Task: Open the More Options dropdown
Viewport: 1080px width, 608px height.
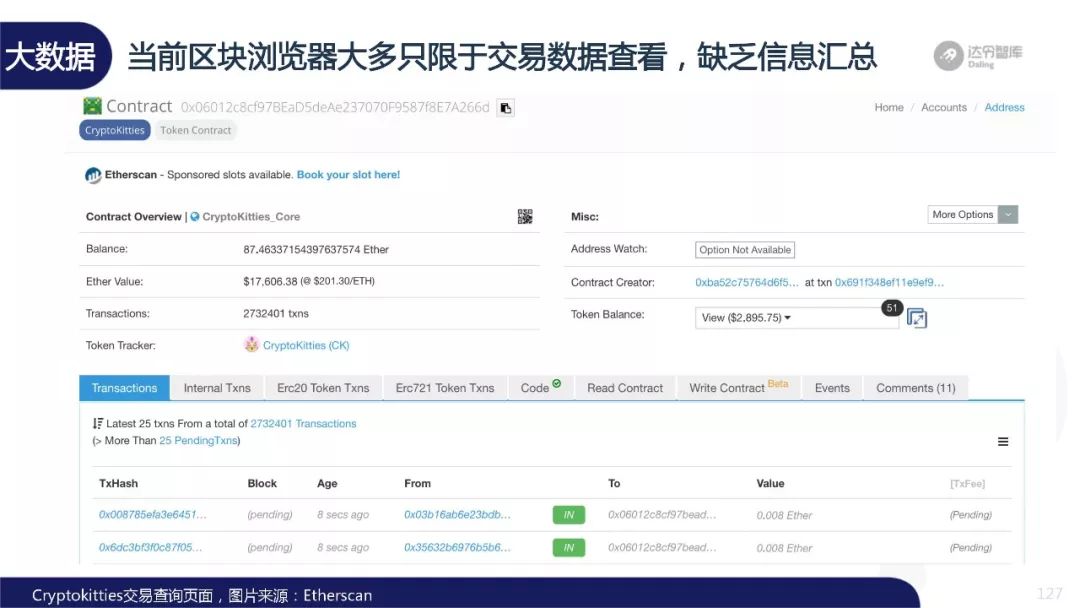Action: coord(973,215)
